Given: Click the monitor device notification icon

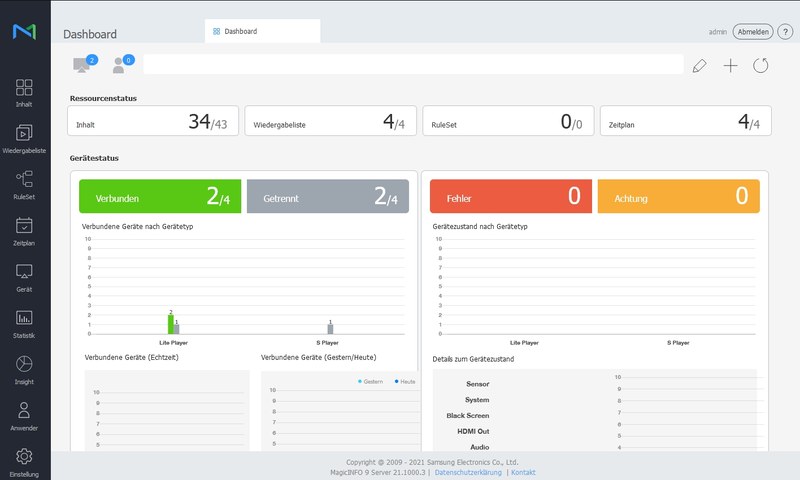Looking at the screenshot, I should click(x=83, y=65).
